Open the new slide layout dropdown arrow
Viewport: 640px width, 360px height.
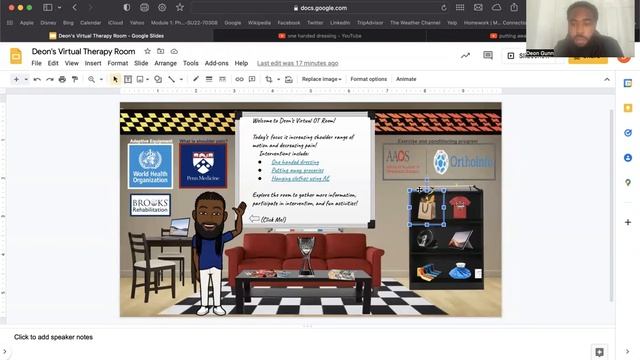click(26, 79)
